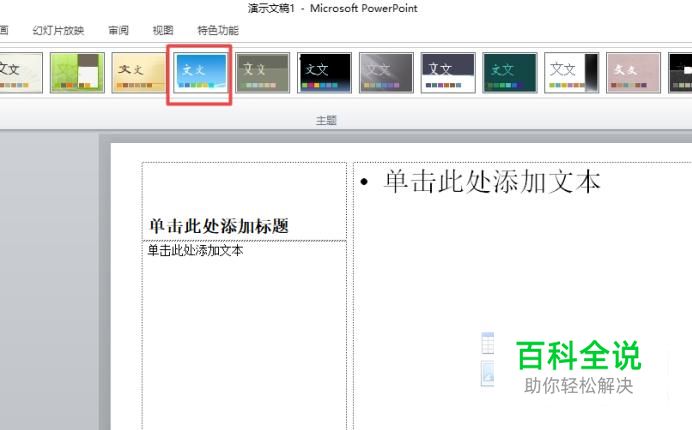The height and width of the screenshot is (430, 692).
Task: Pick the black theme with rainbow color bar
Action: [x=324, y=73]
